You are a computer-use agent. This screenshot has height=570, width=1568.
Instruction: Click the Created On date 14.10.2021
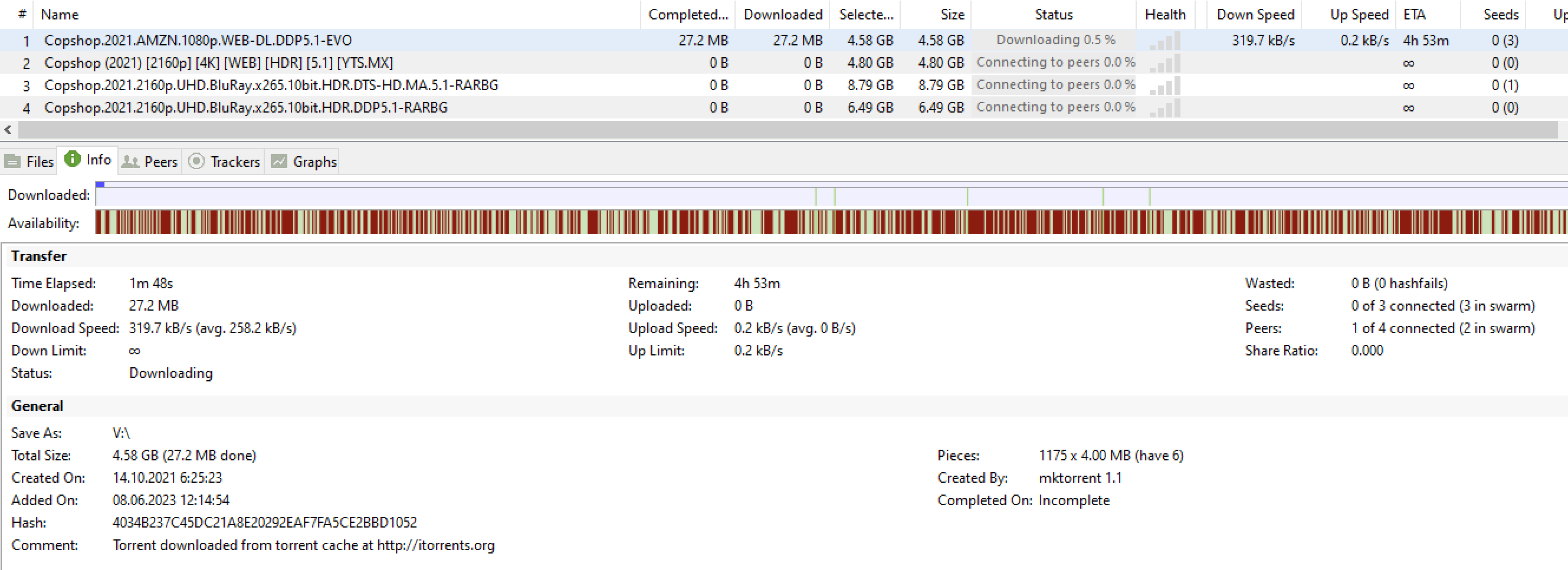click(x=168, y=478)
